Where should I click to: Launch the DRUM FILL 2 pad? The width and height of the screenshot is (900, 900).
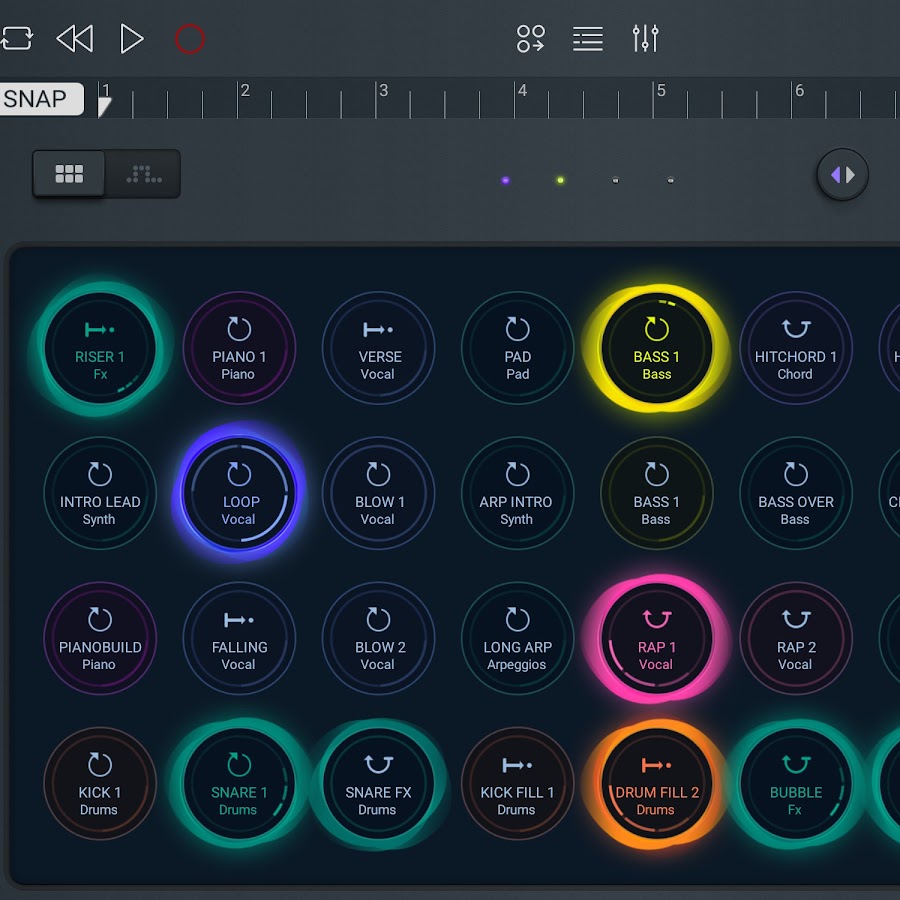(x=656, y=783)
